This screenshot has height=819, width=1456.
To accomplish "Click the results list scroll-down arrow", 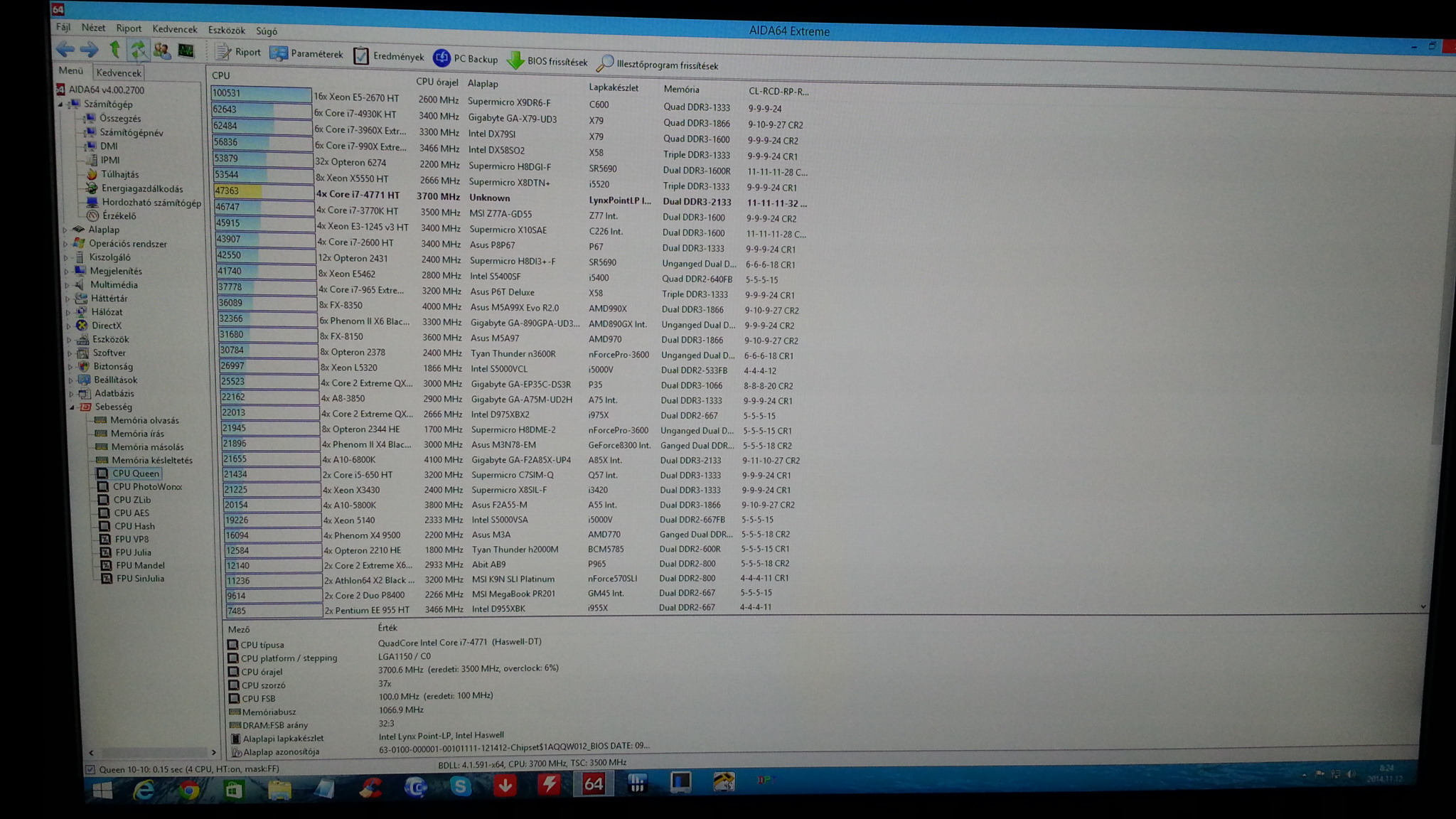I will 1423,606.
